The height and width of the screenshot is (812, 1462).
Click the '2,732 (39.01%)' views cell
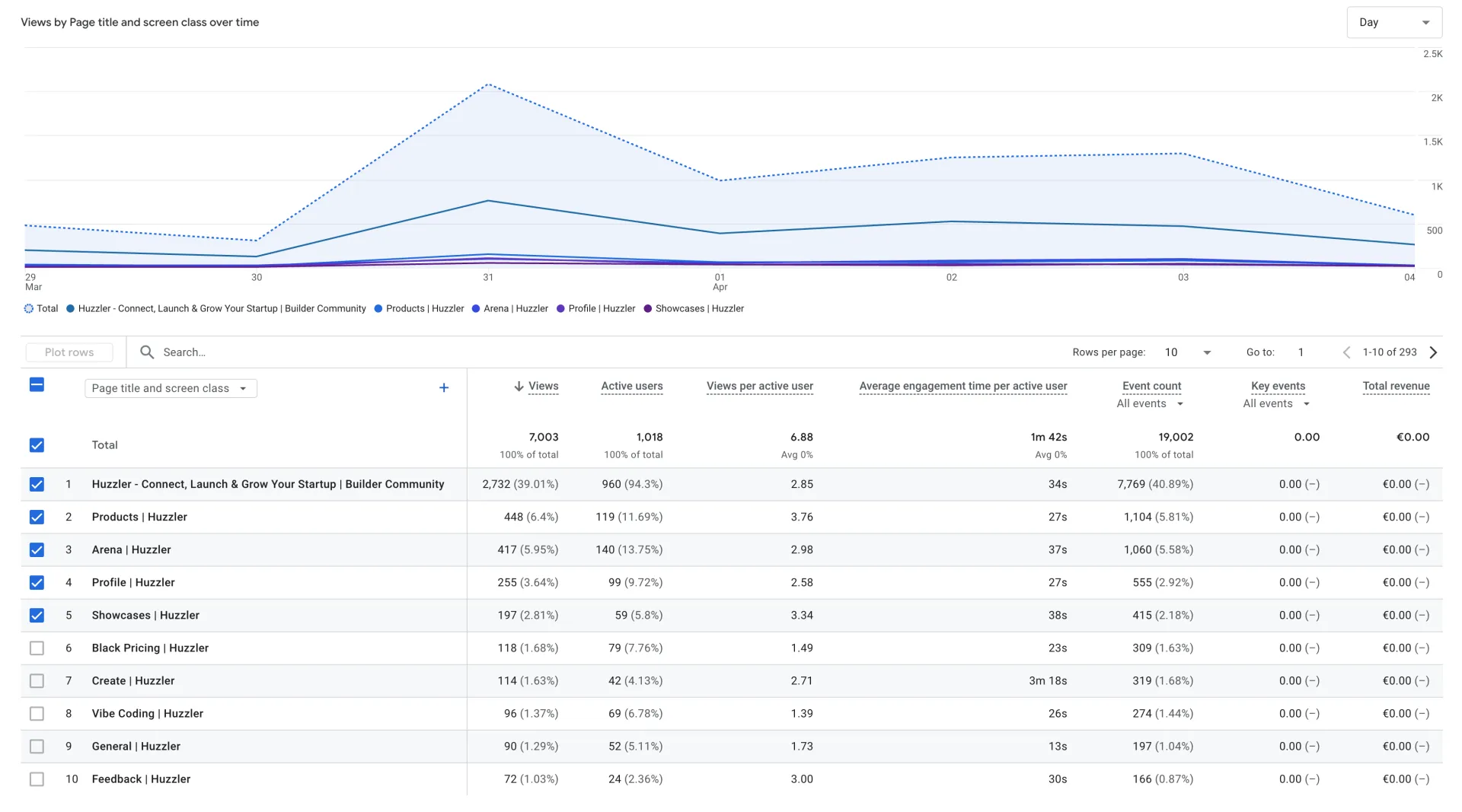[x=520, y=485]
